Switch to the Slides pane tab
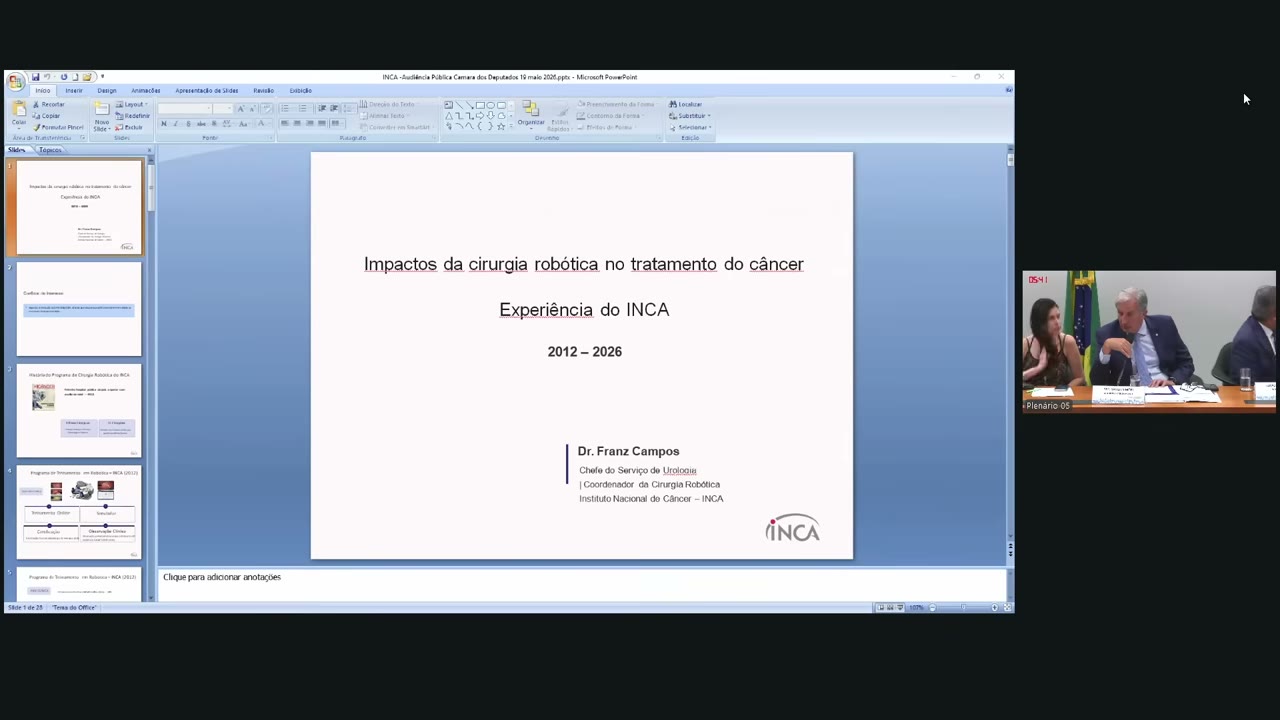 [17, 150]
